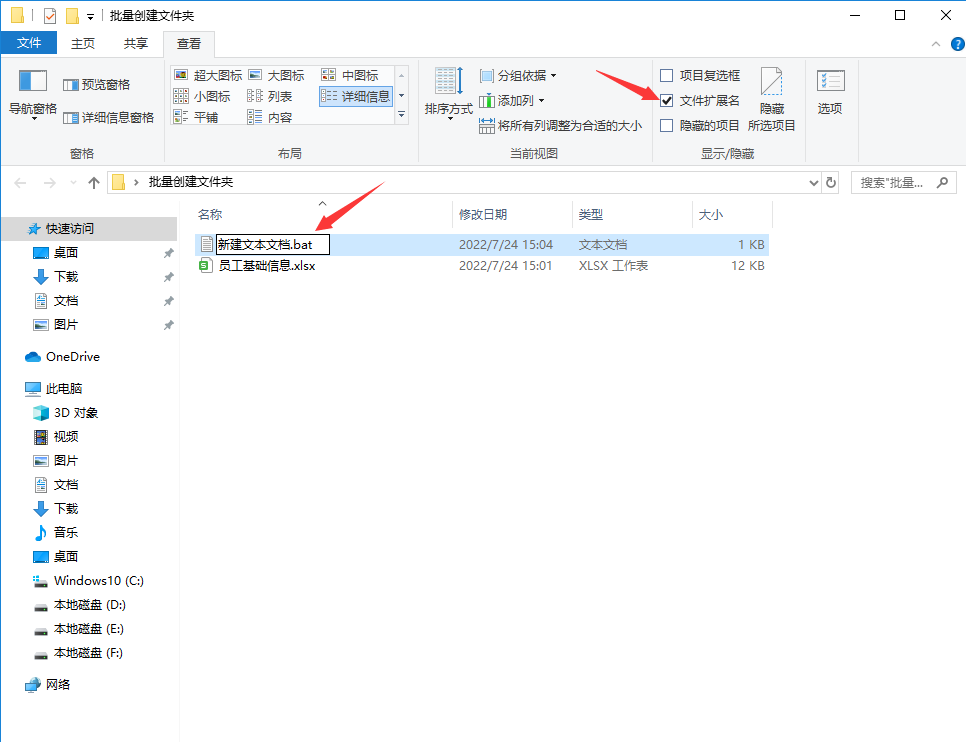Open Explorer help
The width and height of the screenshot is (966, 742).
(957, 44)
